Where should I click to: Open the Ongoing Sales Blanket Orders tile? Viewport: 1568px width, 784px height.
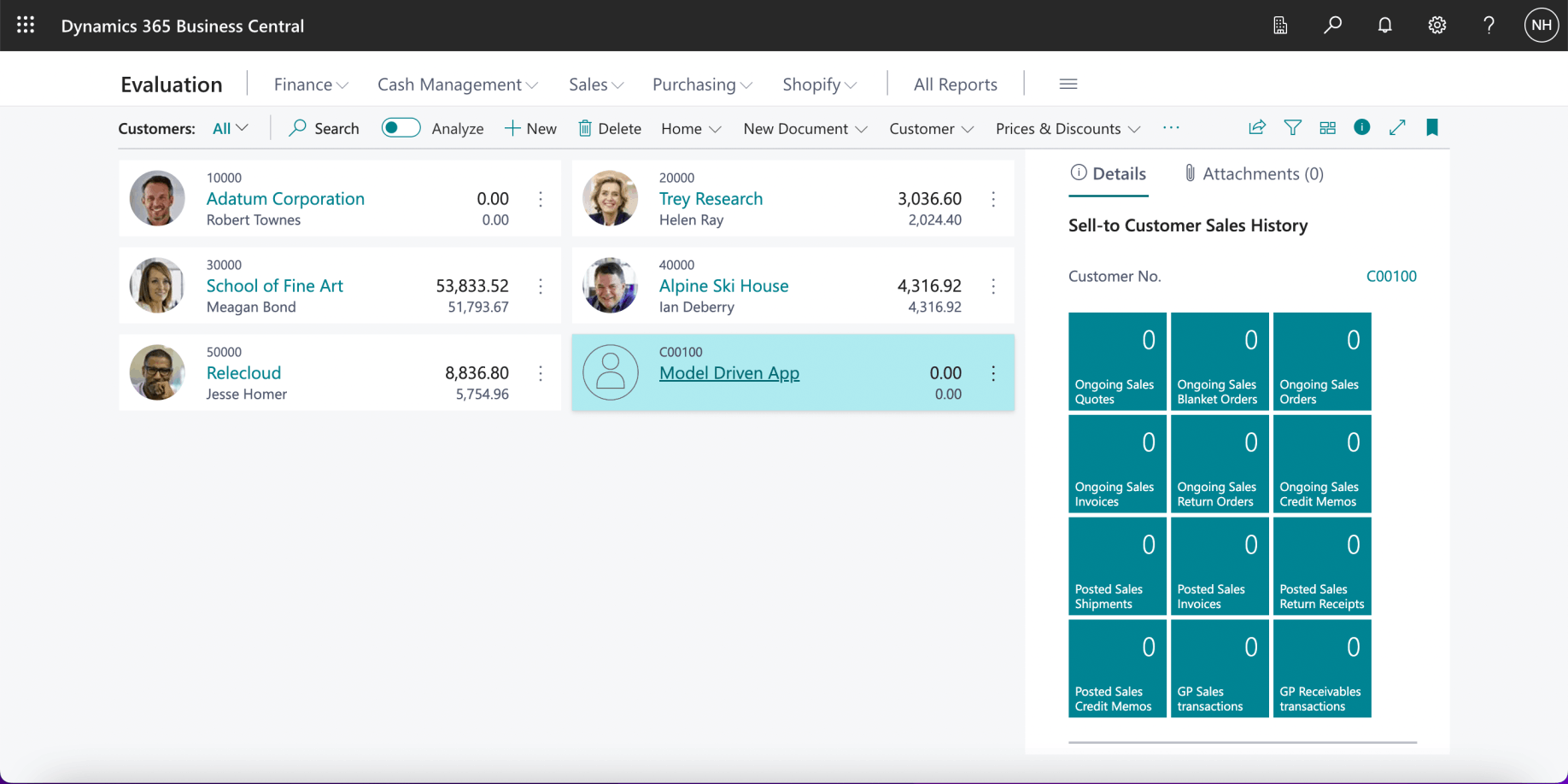click(x=1220, y=361)
